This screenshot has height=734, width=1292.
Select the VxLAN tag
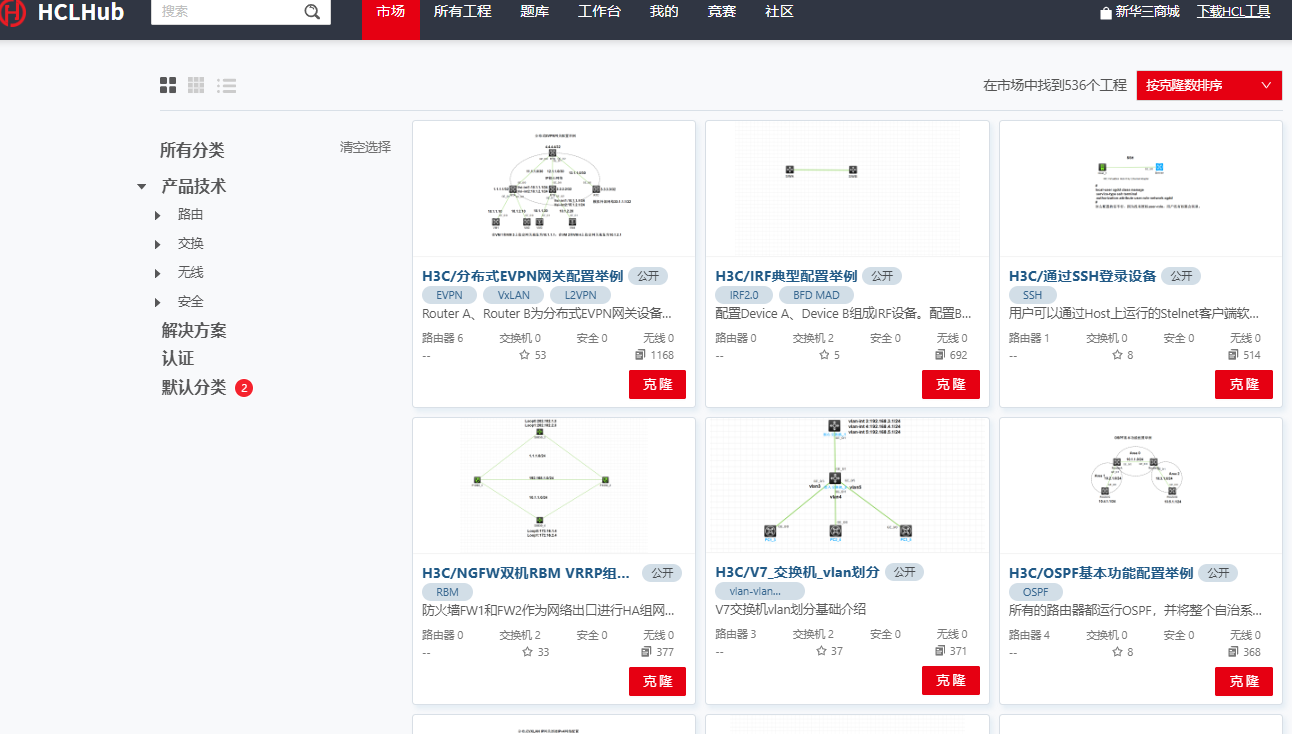[x=513, y=295]
